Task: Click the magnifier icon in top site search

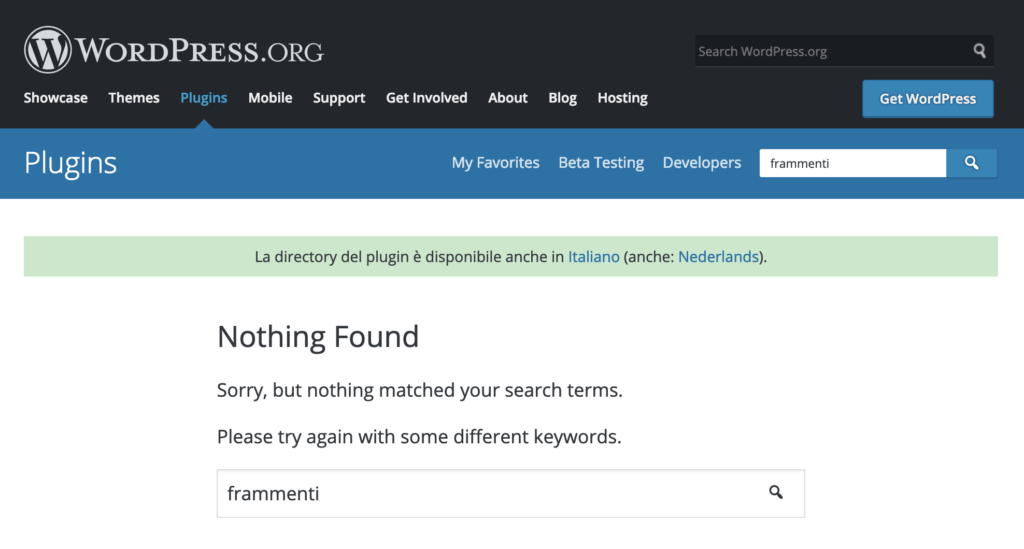Action: [979, 51]
